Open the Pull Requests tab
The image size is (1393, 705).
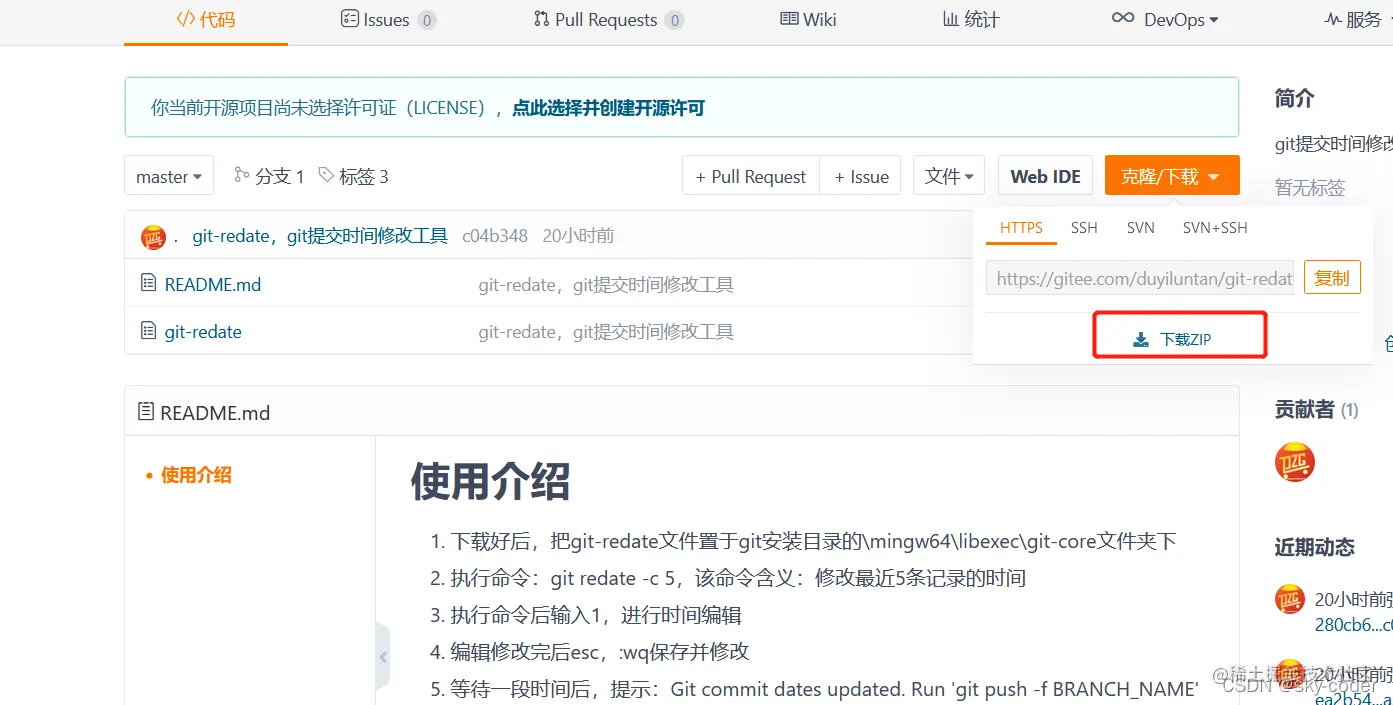tap(609, 20)
